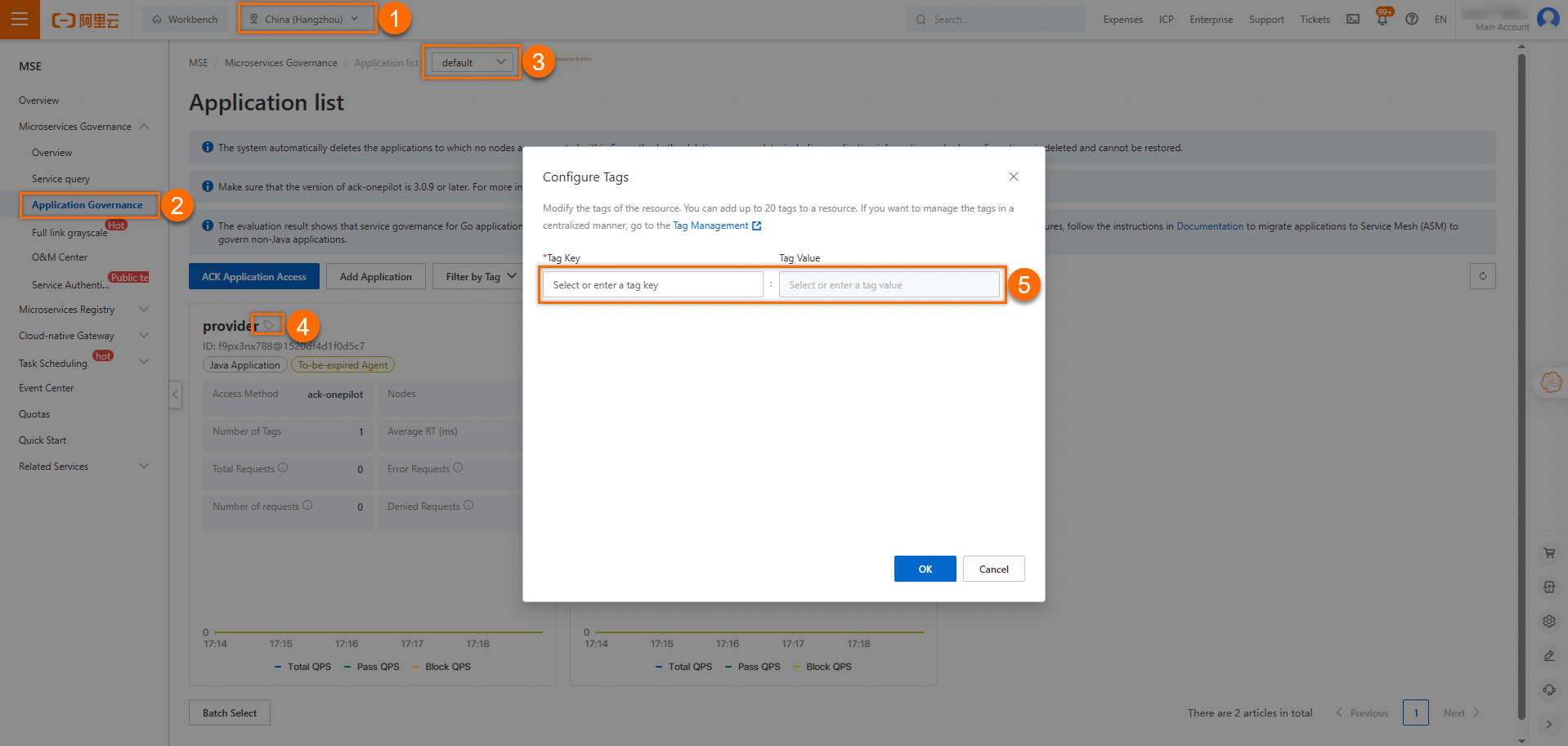Show info for Error Requests
The width and height of the screenshot is (1568, 746).
tap(458, 468)
